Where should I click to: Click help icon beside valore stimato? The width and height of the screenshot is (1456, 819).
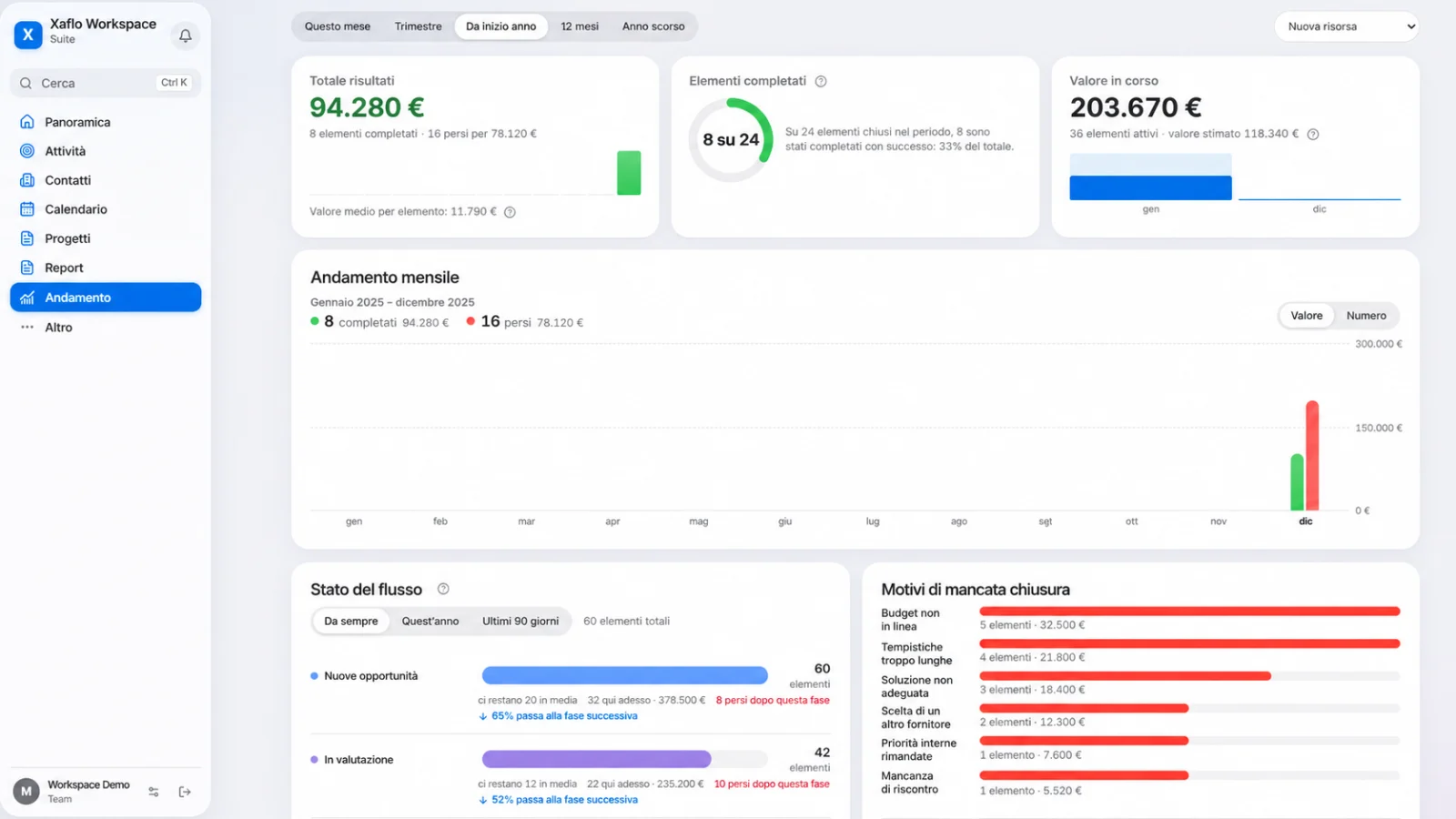(x=1313, y=134)
